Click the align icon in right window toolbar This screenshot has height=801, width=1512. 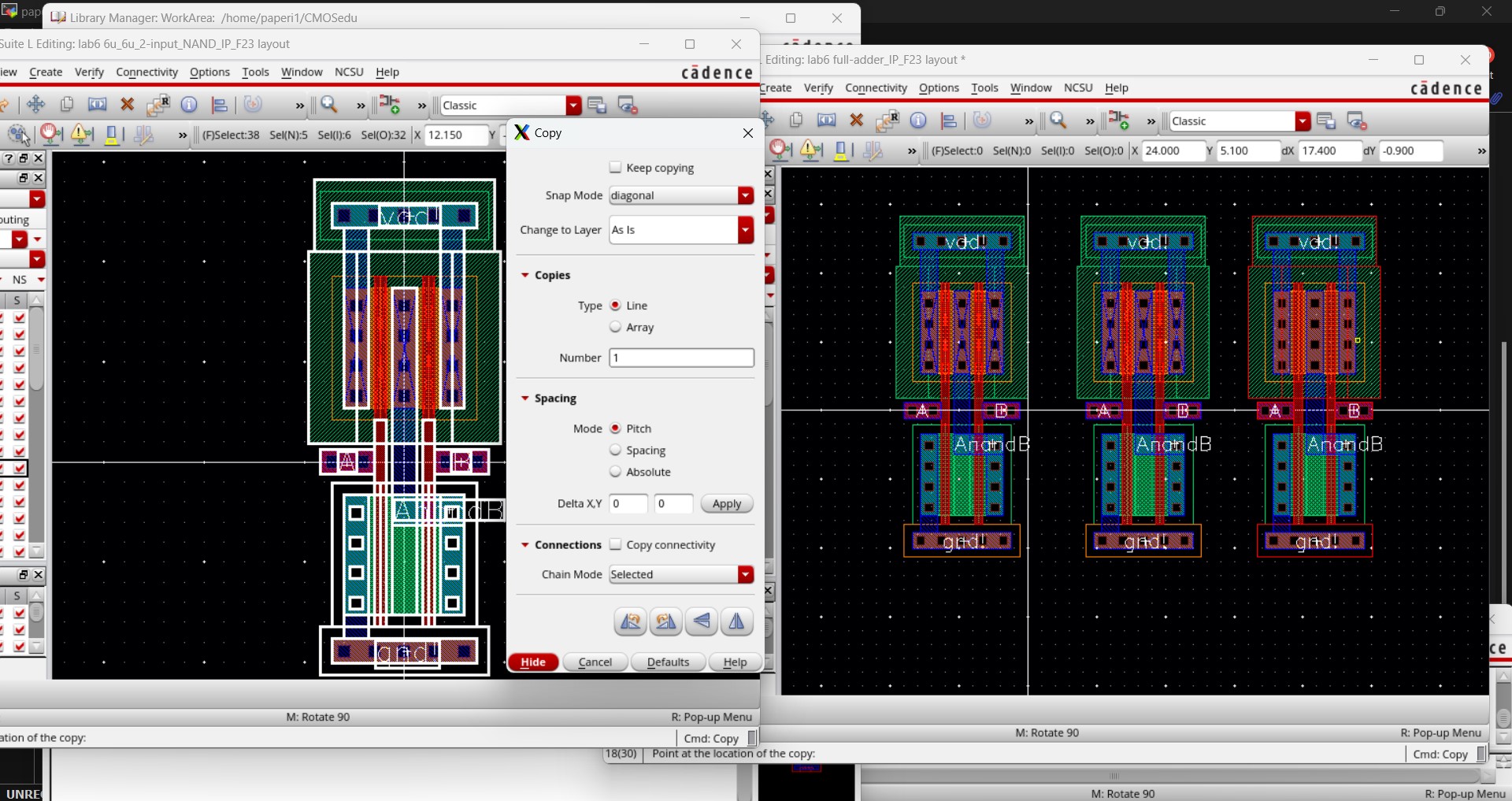[x=949, y=121]
